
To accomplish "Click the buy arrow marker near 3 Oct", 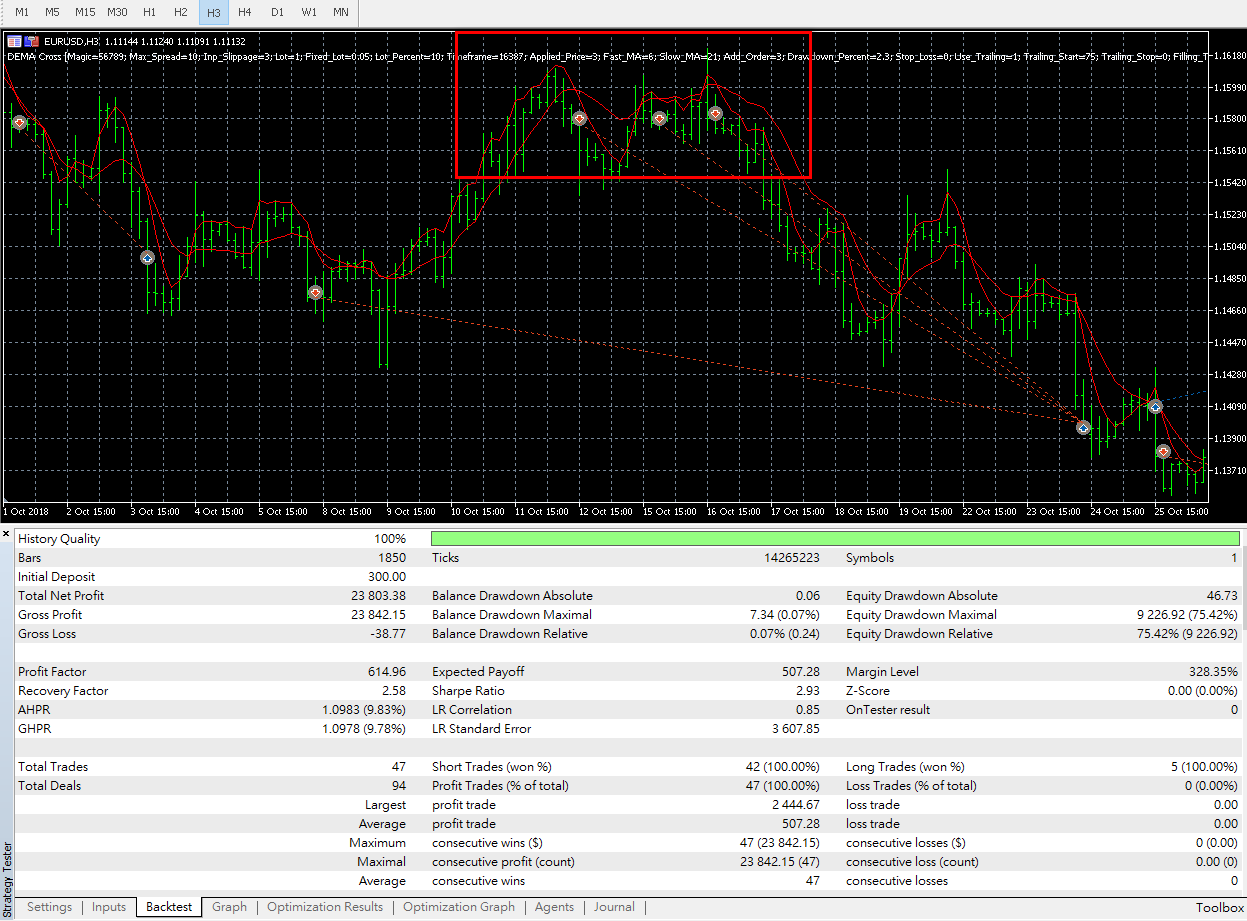I will pos(147,257).
